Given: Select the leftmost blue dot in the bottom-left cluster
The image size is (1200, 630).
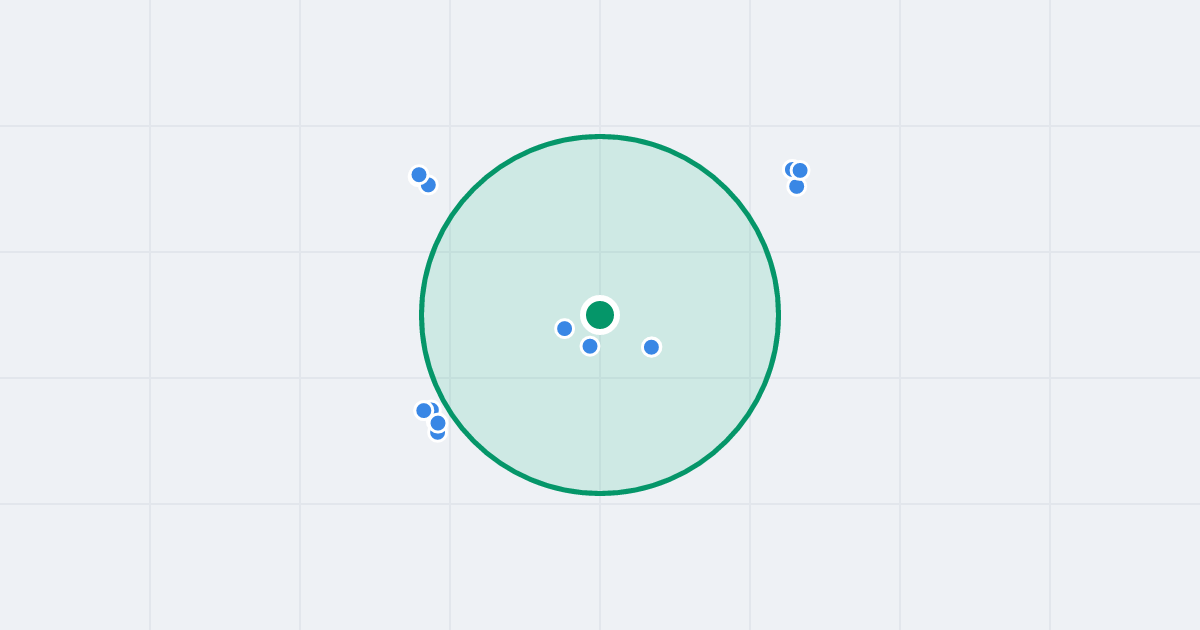Looking at the screenshot, I should point(424,410).
